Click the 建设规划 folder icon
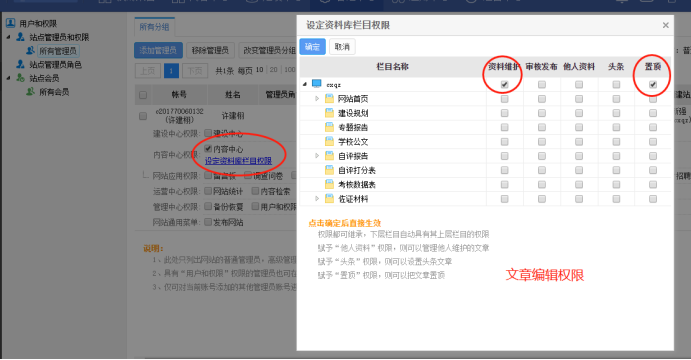The image size is (691, 360). pos(329,113)
